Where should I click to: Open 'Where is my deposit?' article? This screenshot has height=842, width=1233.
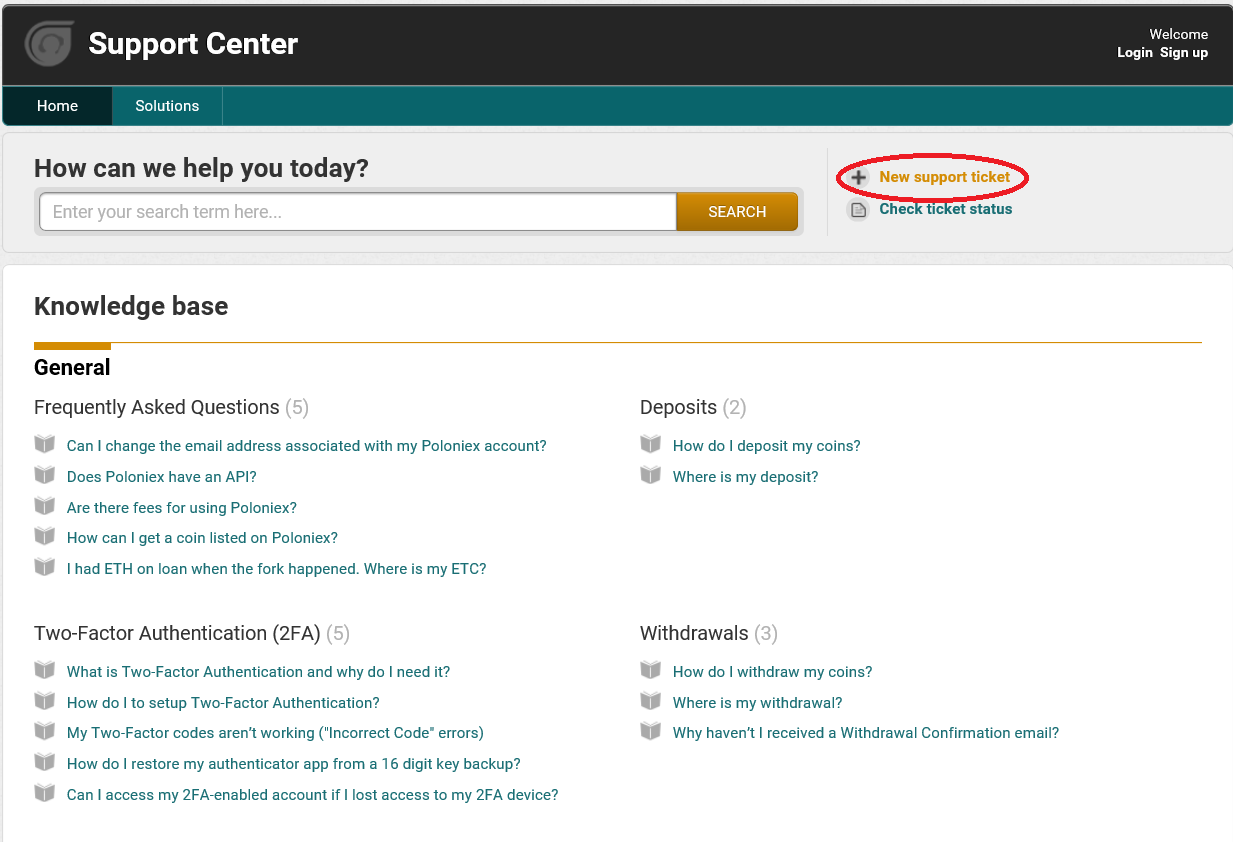click(x=745, y=477)
